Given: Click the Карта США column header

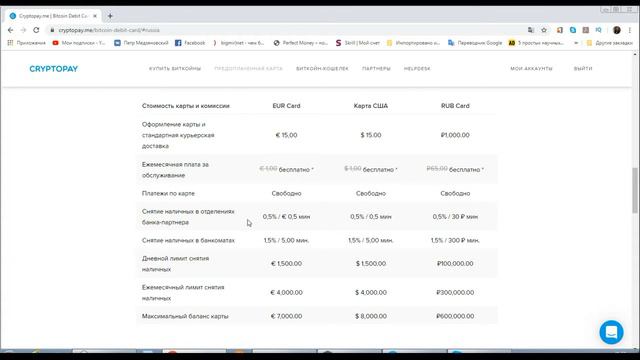Looking at the screenshot, I should pos(371,106).
